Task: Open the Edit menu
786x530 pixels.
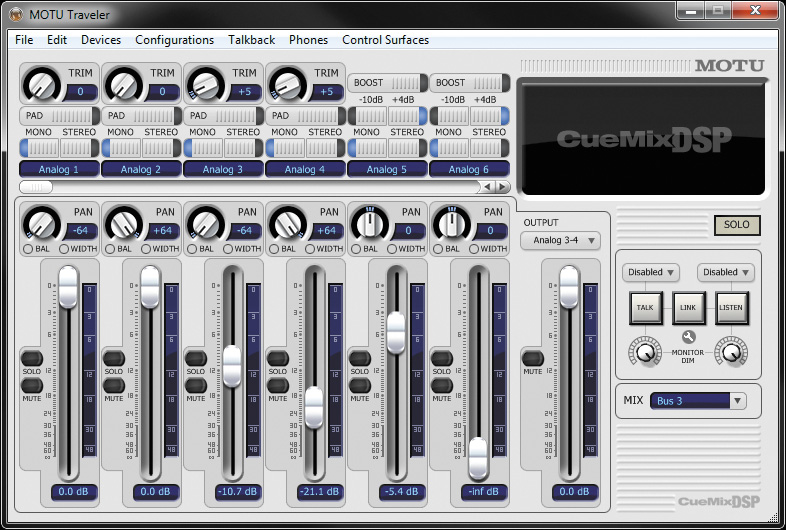Action: pos(57,40)
